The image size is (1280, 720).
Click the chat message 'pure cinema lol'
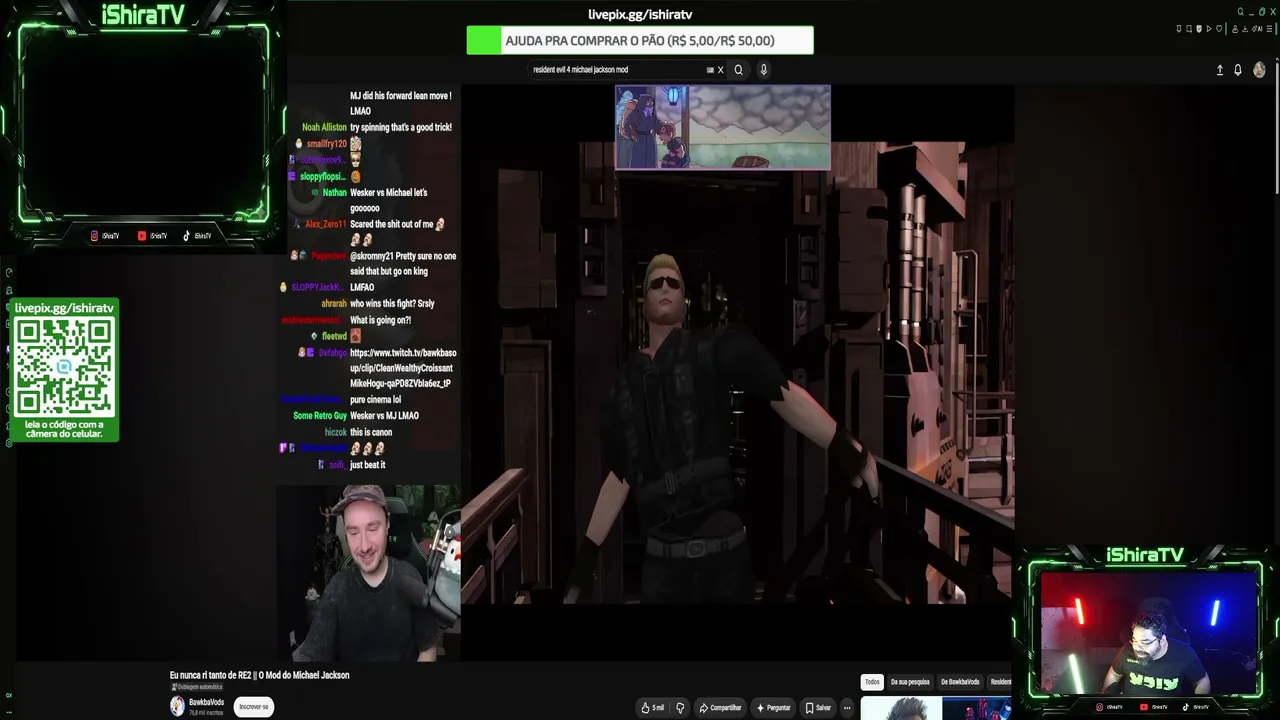coord(375,400)
